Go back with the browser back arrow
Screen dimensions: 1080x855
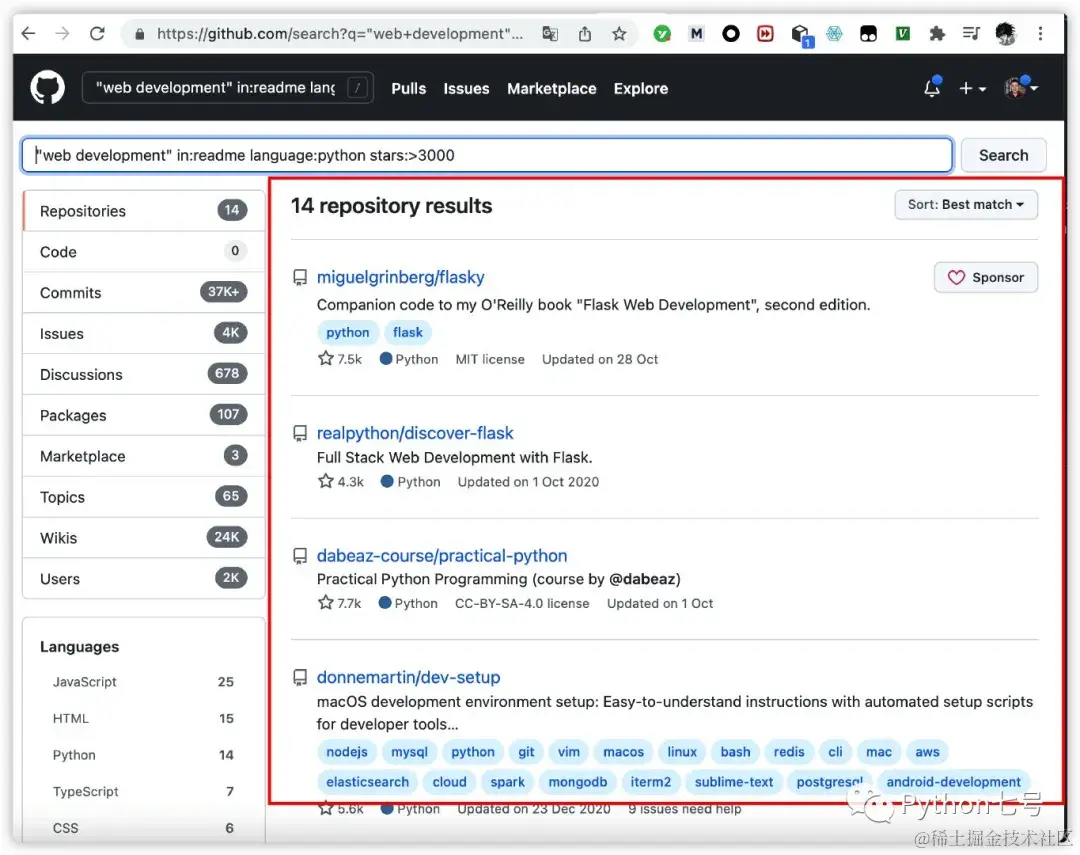click(28, 33)
